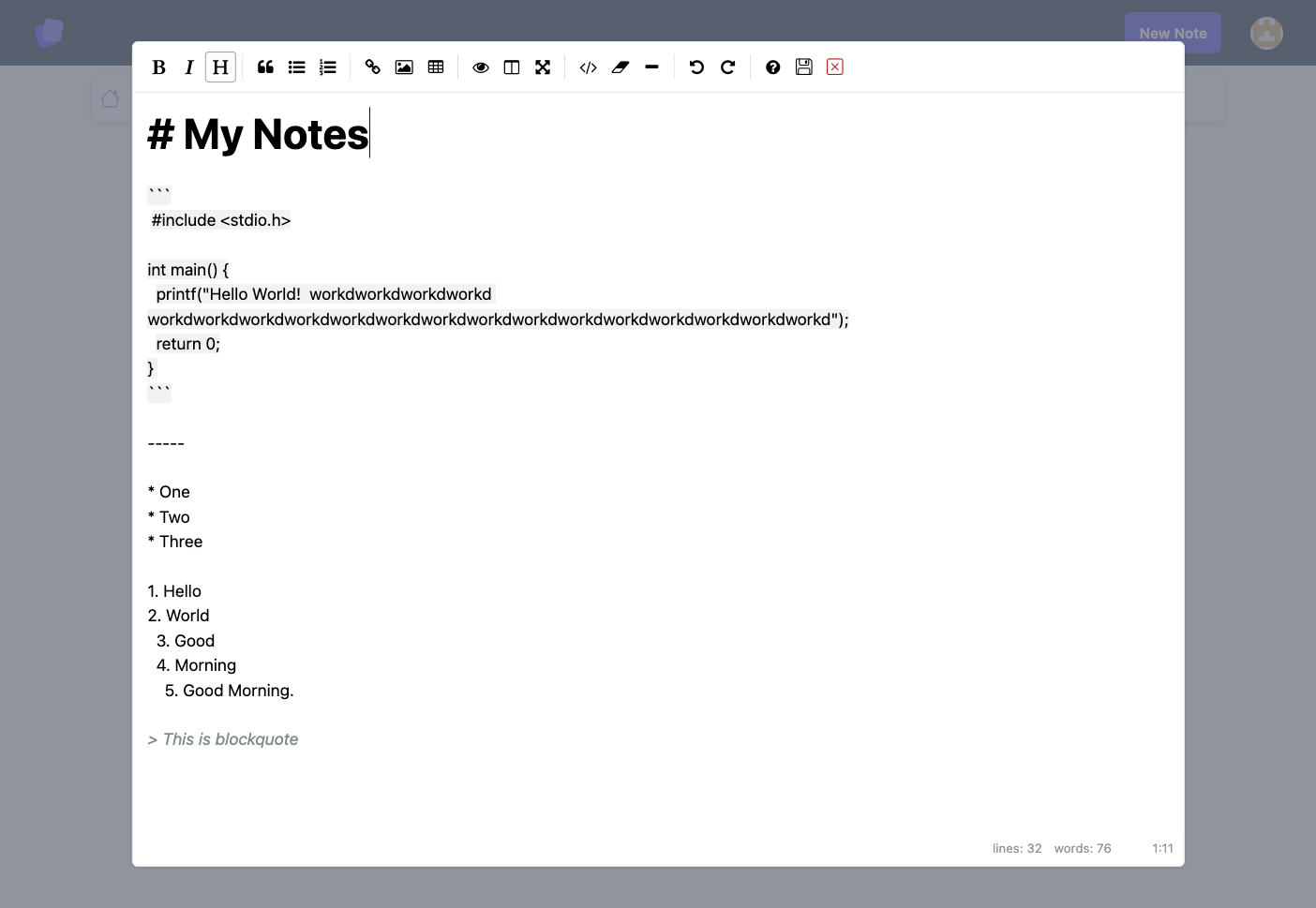Click the app logo
The height and width of the screenshot is (908, 1316).
(49, 33)
